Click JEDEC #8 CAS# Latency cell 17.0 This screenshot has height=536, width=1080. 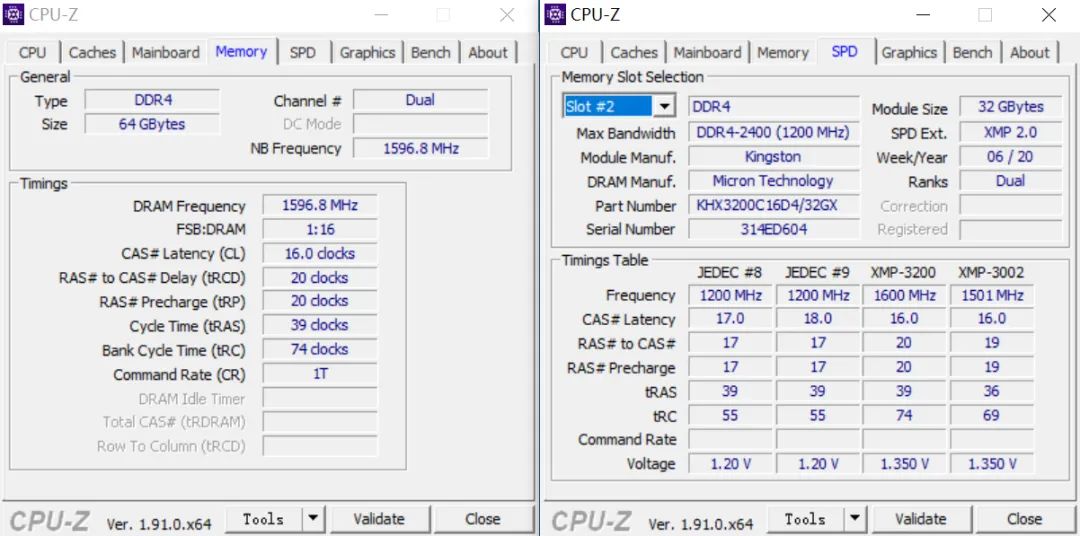(x=730, y=319)
